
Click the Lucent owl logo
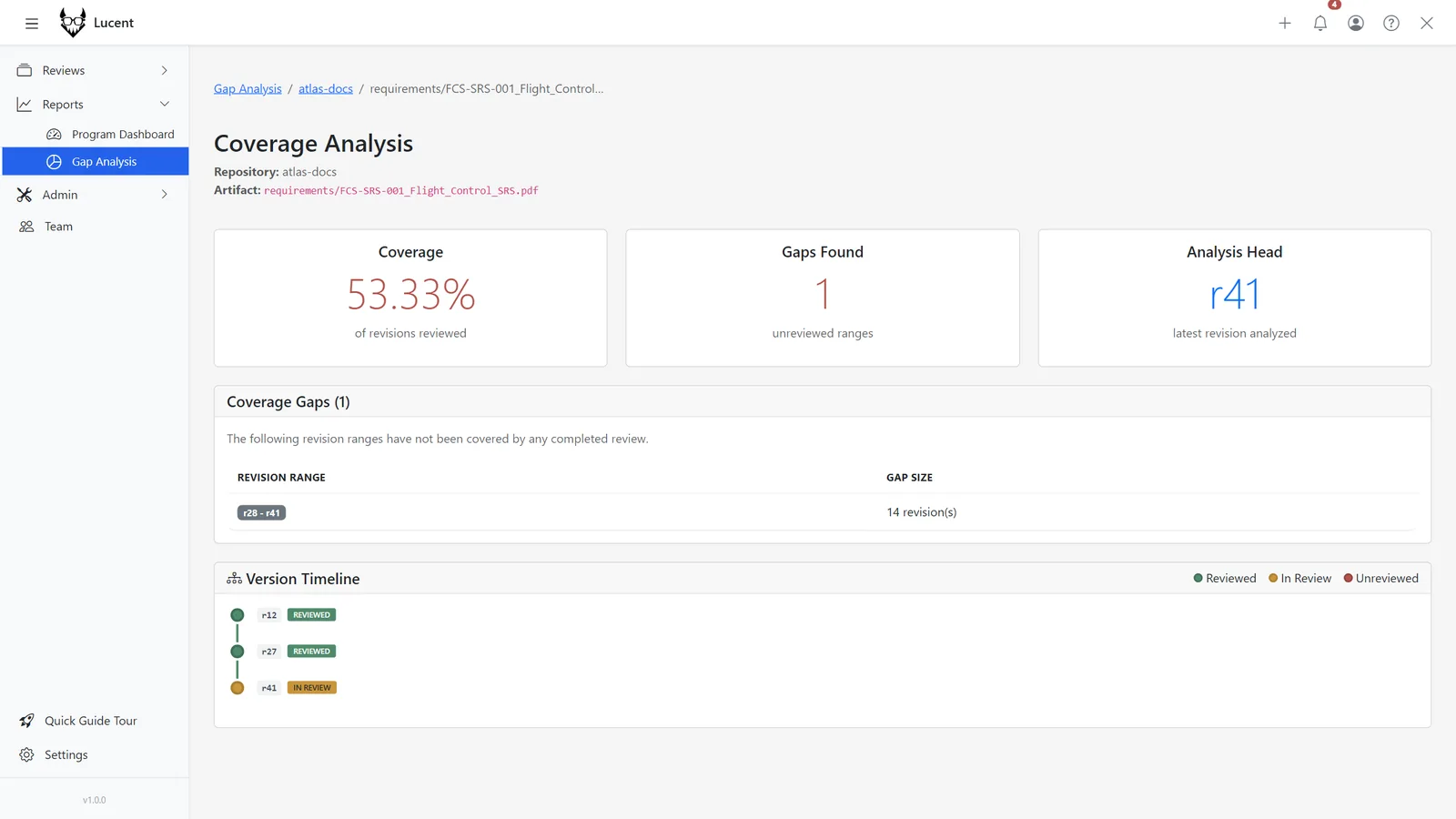pos(73,22)
